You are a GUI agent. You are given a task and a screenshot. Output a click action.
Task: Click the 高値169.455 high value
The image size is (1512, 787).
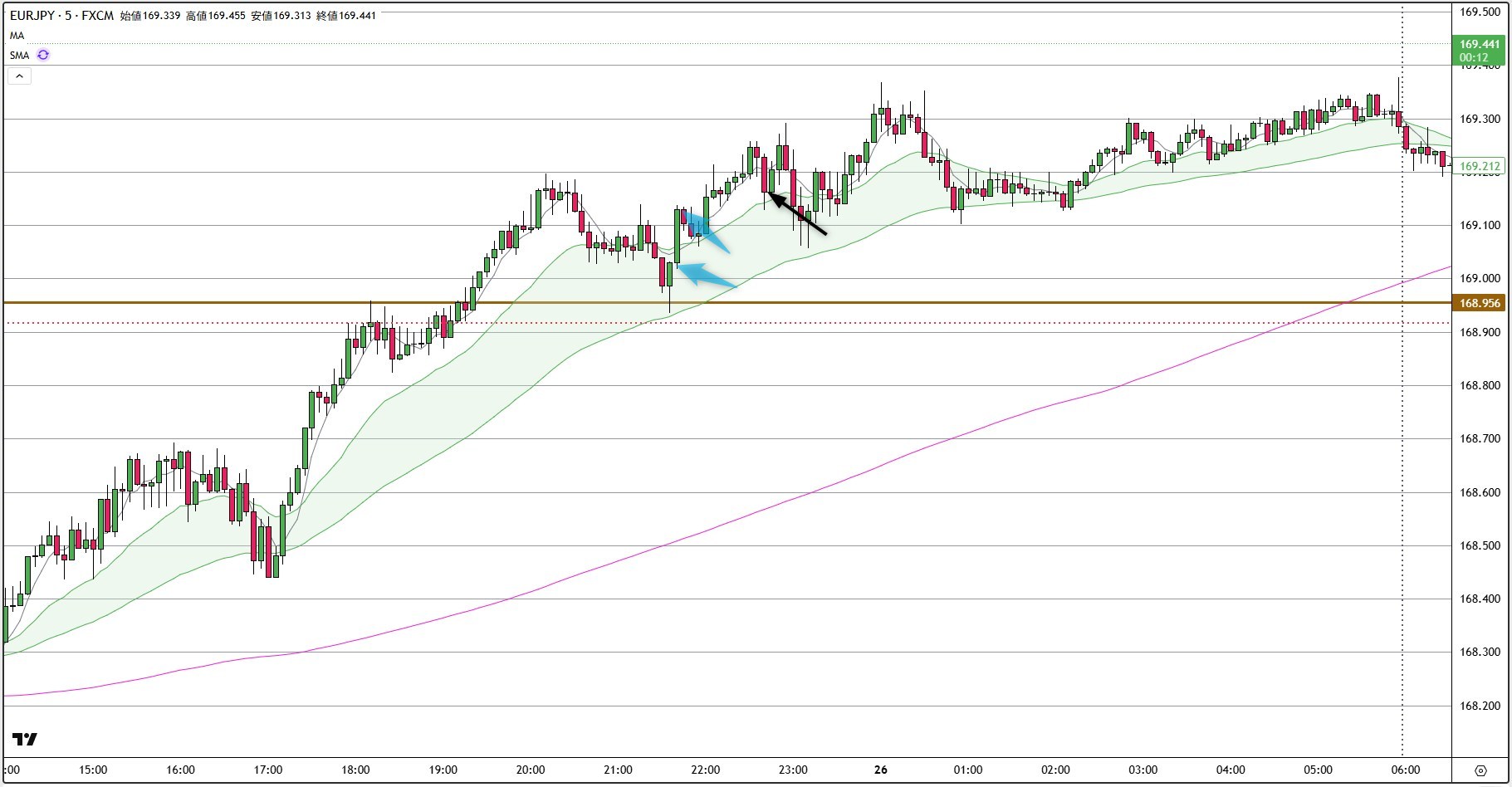pyautogui.click(x=215, y=16)
